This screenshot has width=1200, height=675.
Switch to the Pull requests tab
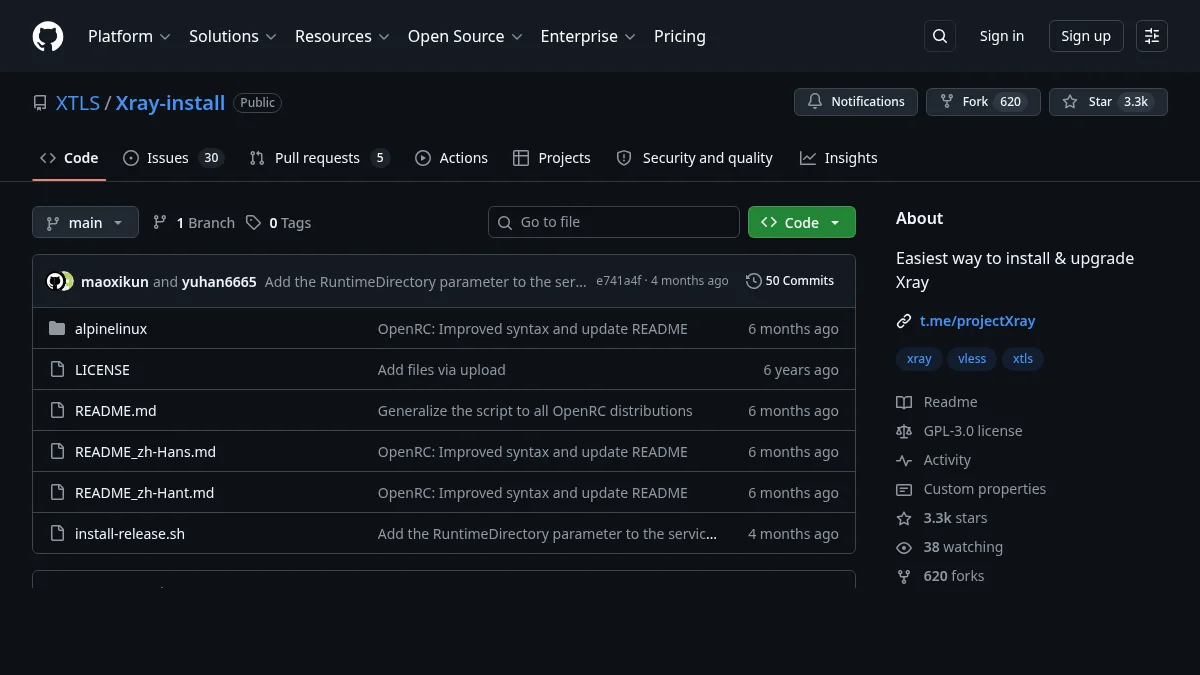pyautogui.click(x=318, y=158)
